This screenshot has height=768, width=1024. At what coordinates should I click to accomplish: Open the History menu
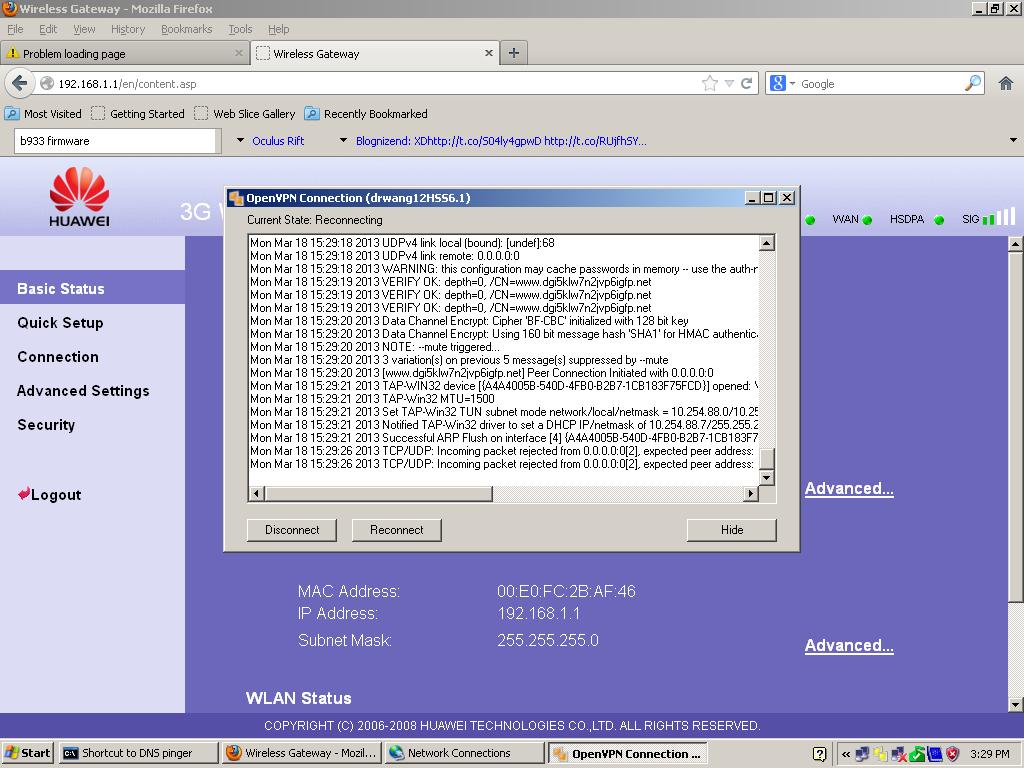128,29
